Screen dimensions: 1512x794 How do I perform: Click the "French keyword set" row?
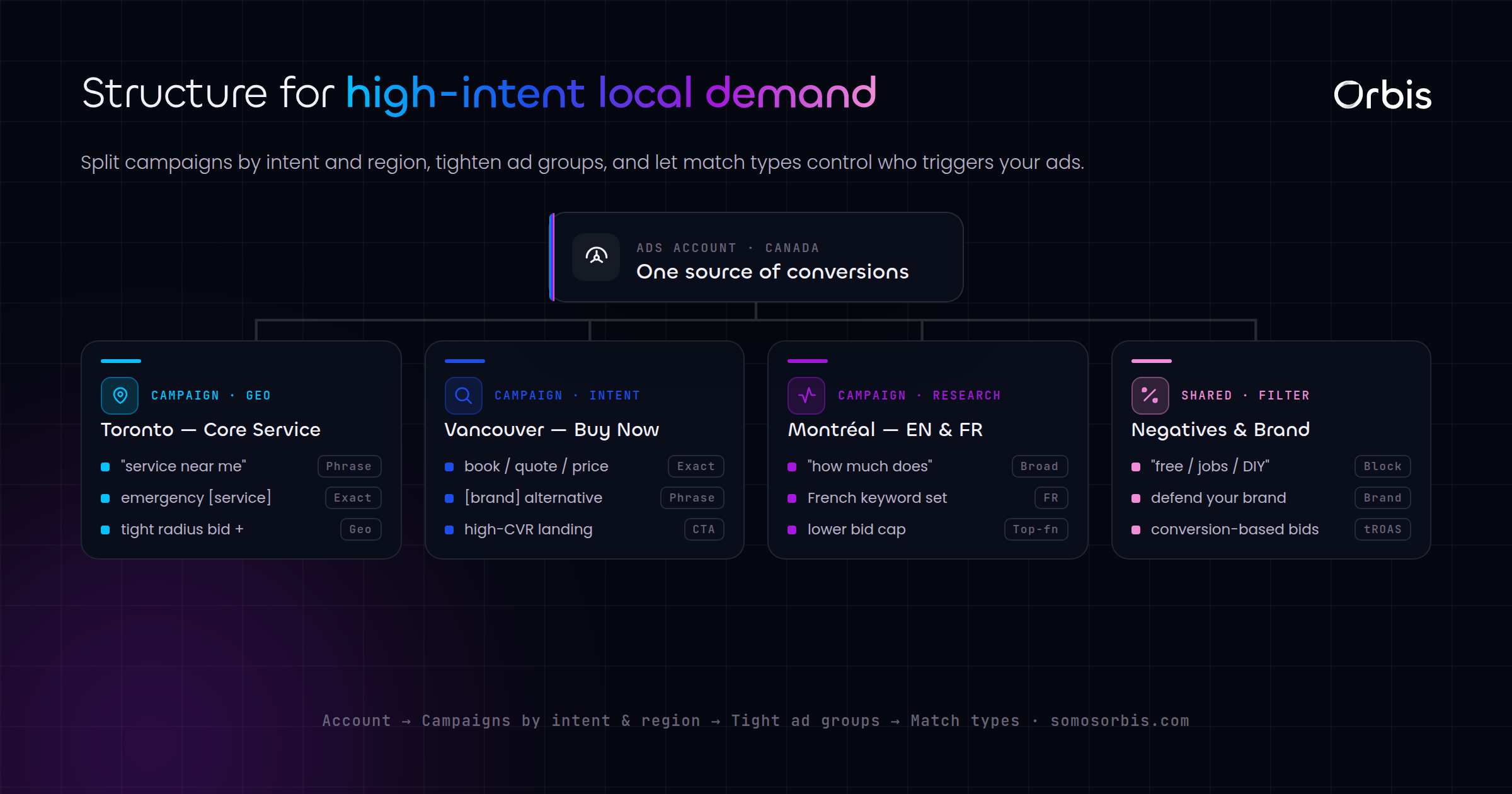click(x=928, y=498)
